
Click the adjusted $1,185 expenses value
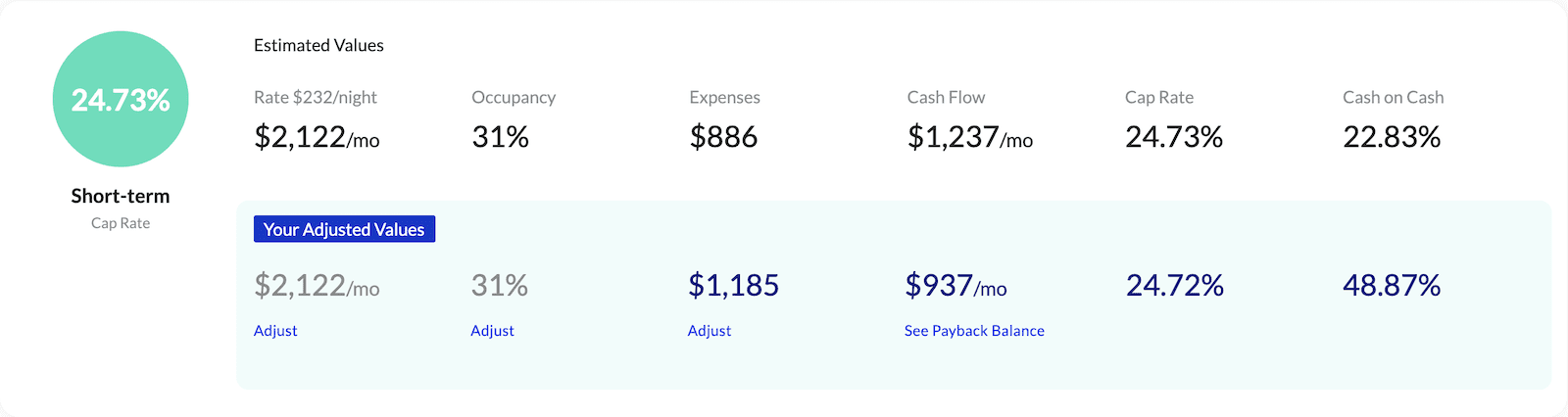[733, 285]
